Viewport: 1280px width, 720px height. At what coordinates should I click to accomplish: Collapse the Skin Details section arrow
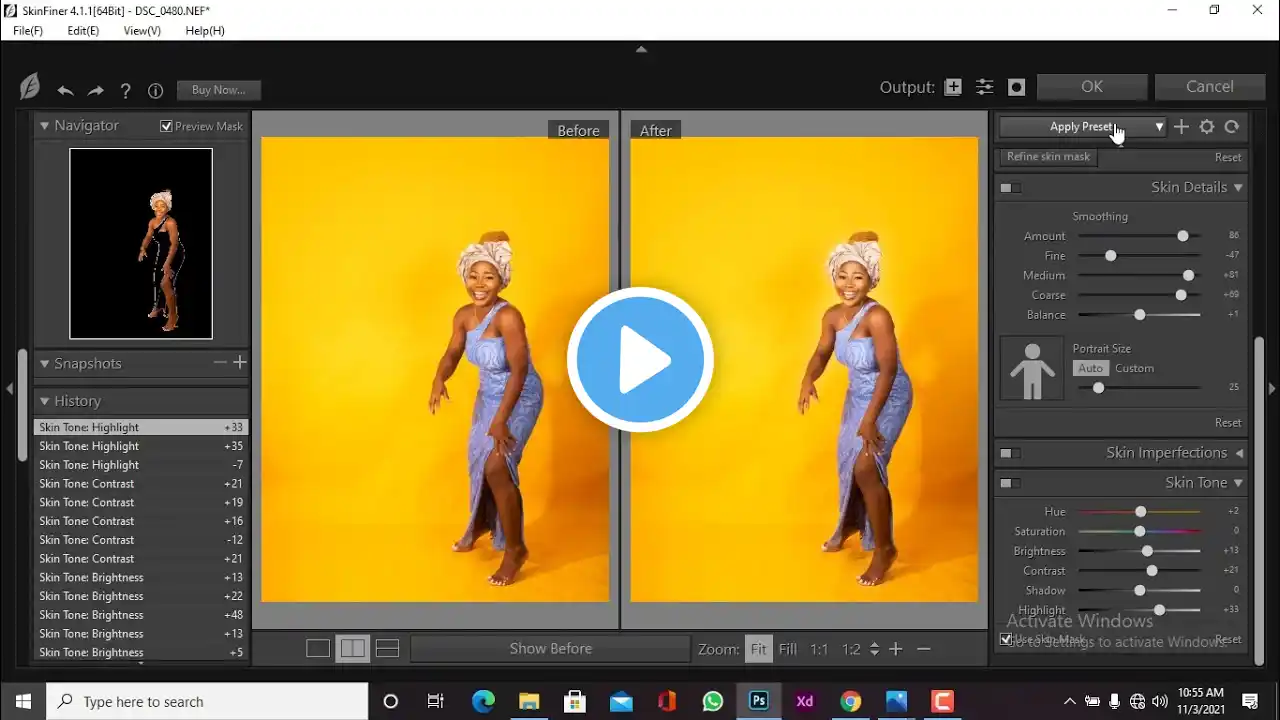tap(1238, 187)
